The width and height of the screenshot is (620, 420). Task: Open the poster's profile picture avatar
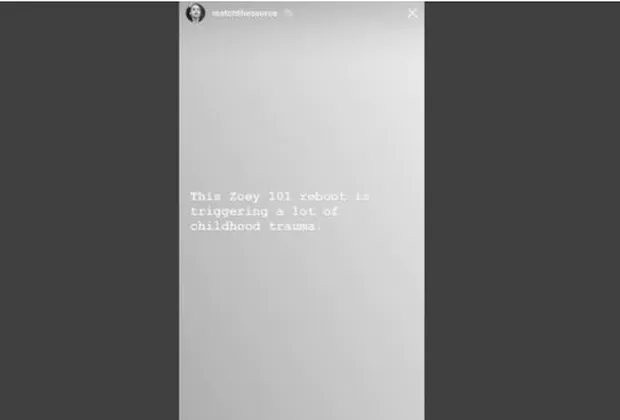tap(195, 13)
